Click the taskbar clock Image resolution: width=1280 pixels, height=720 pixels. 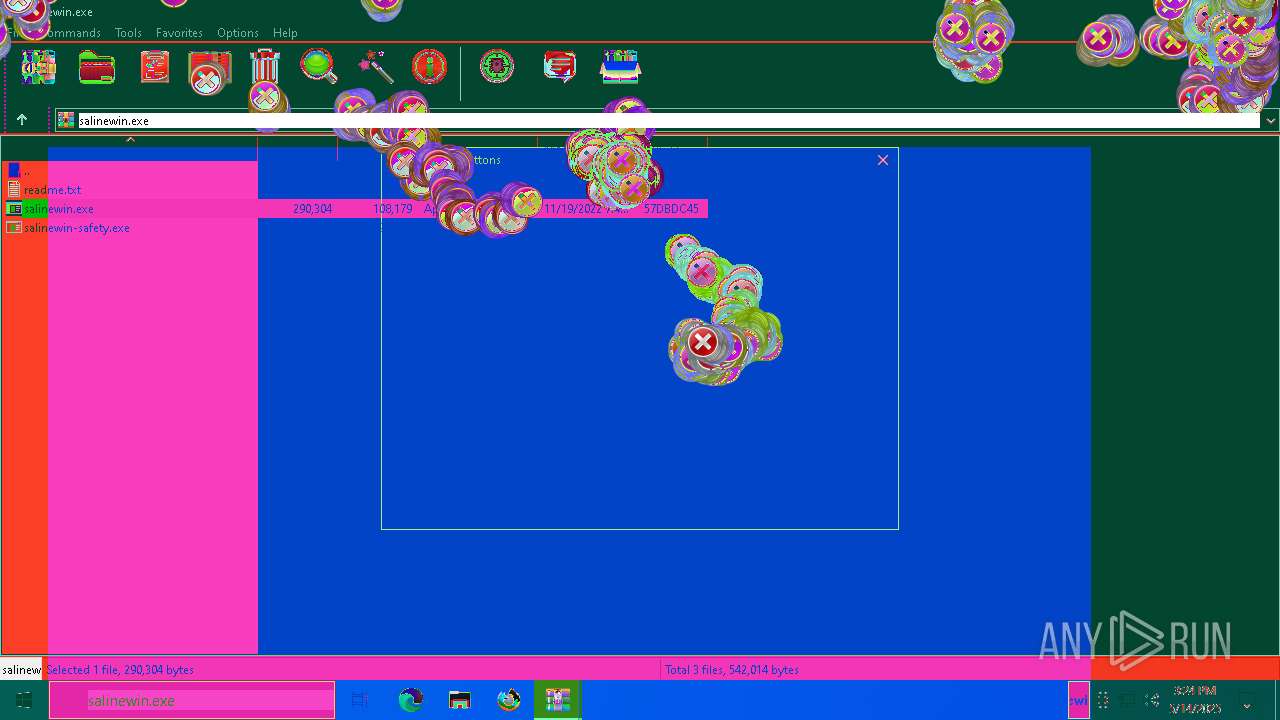tap(1195, 700)
